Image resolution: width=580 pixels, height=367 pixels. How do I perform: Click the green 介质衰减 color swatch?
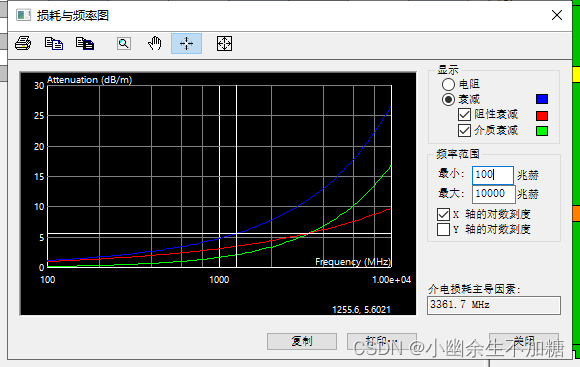(x=542, y=131)
